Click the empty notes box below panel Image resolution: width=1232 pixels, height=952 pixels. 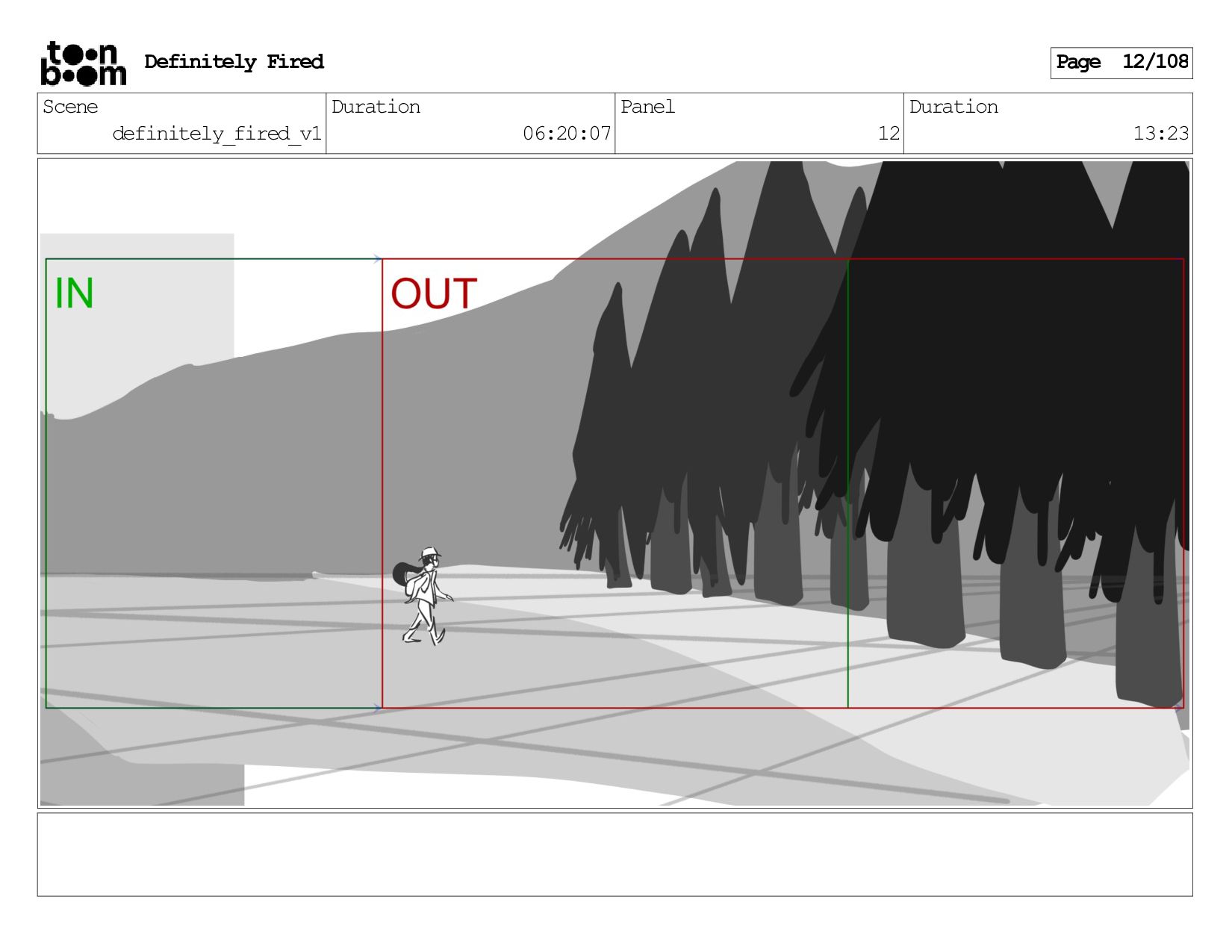click(615, 854)
